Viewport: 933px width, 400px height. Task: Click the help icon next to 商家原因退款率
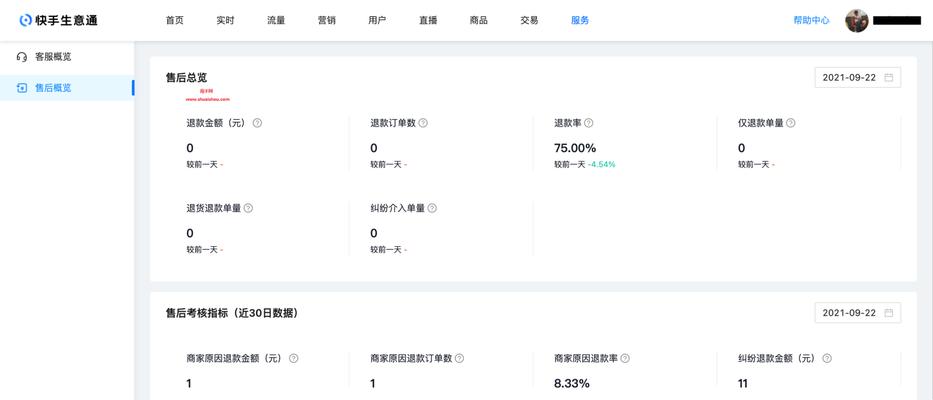click(625, 358)
